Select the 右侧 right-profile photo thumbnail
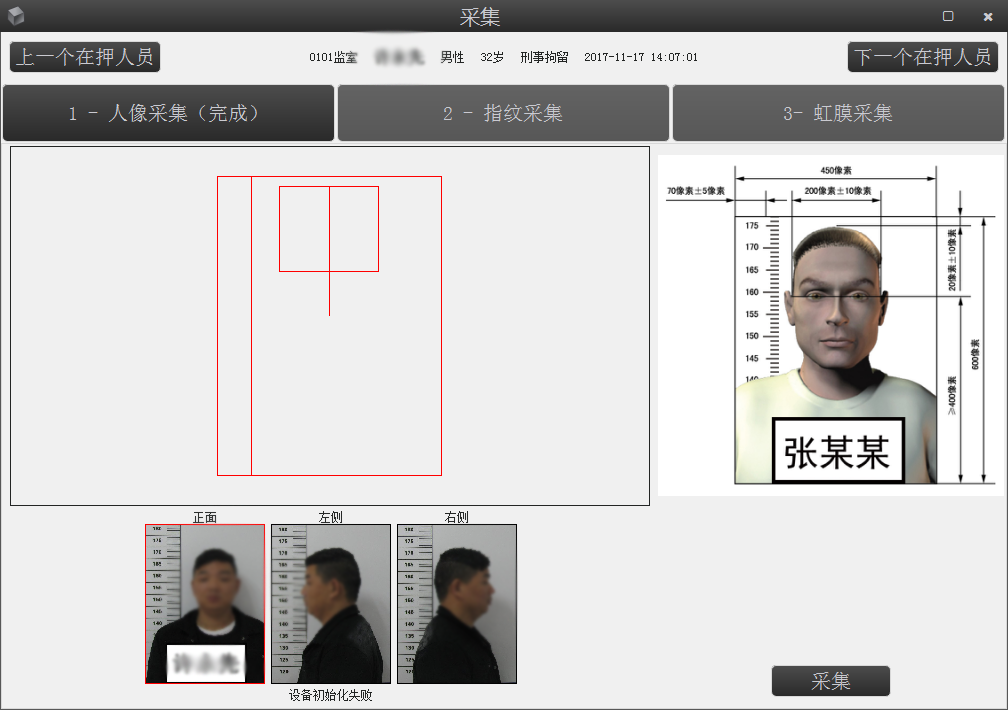Screen dimensions: 1008x710 point(456,603)
